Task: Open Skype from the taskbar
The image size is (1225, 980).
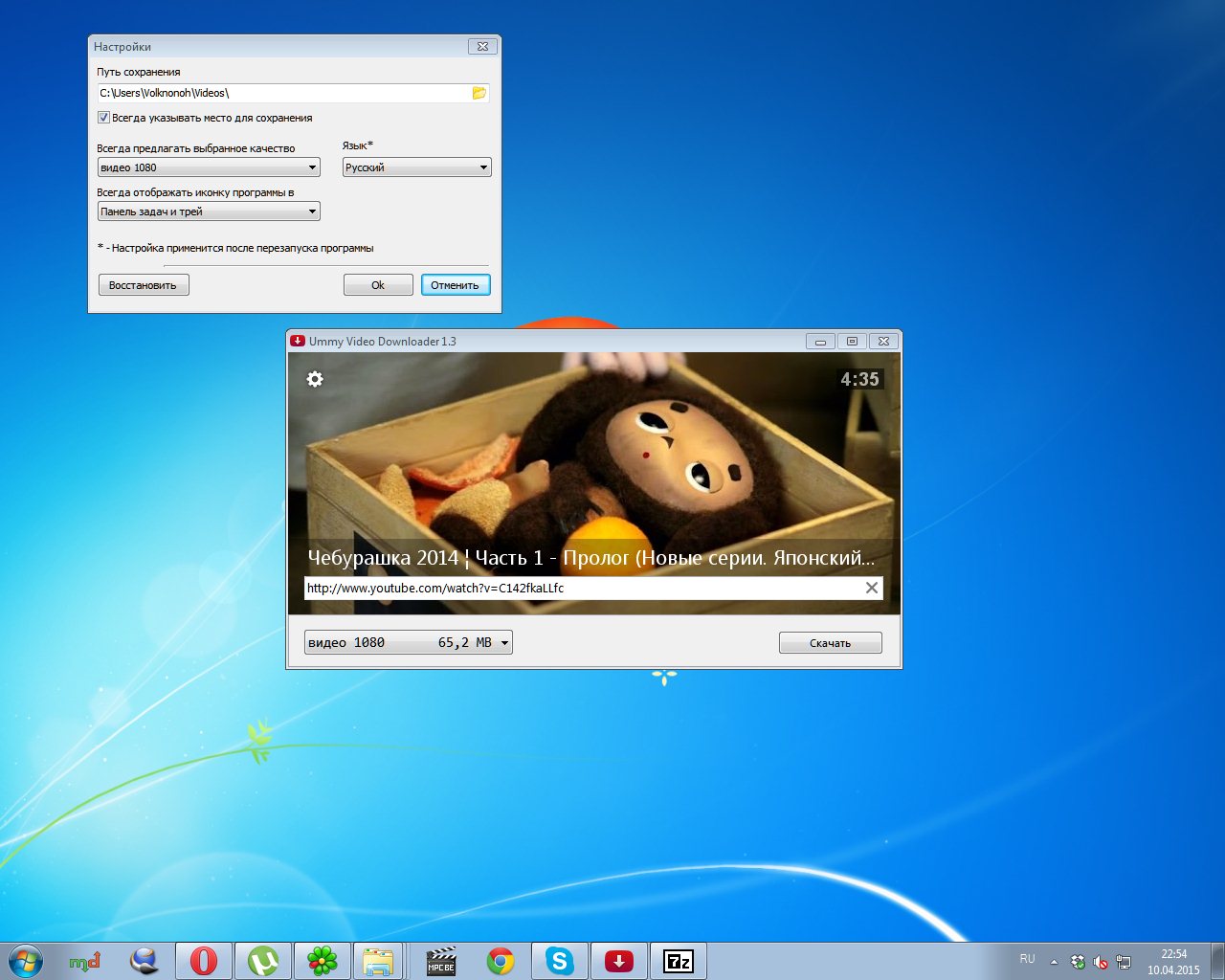Action: click(x=559, y=961)
